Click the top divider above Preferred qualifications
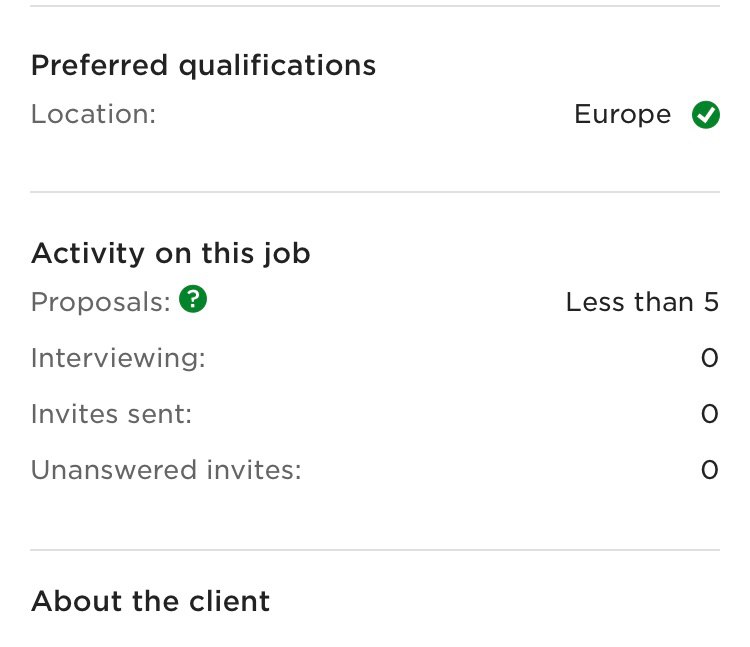The height and width of the screenshot is (647, 750). [375, 6]
